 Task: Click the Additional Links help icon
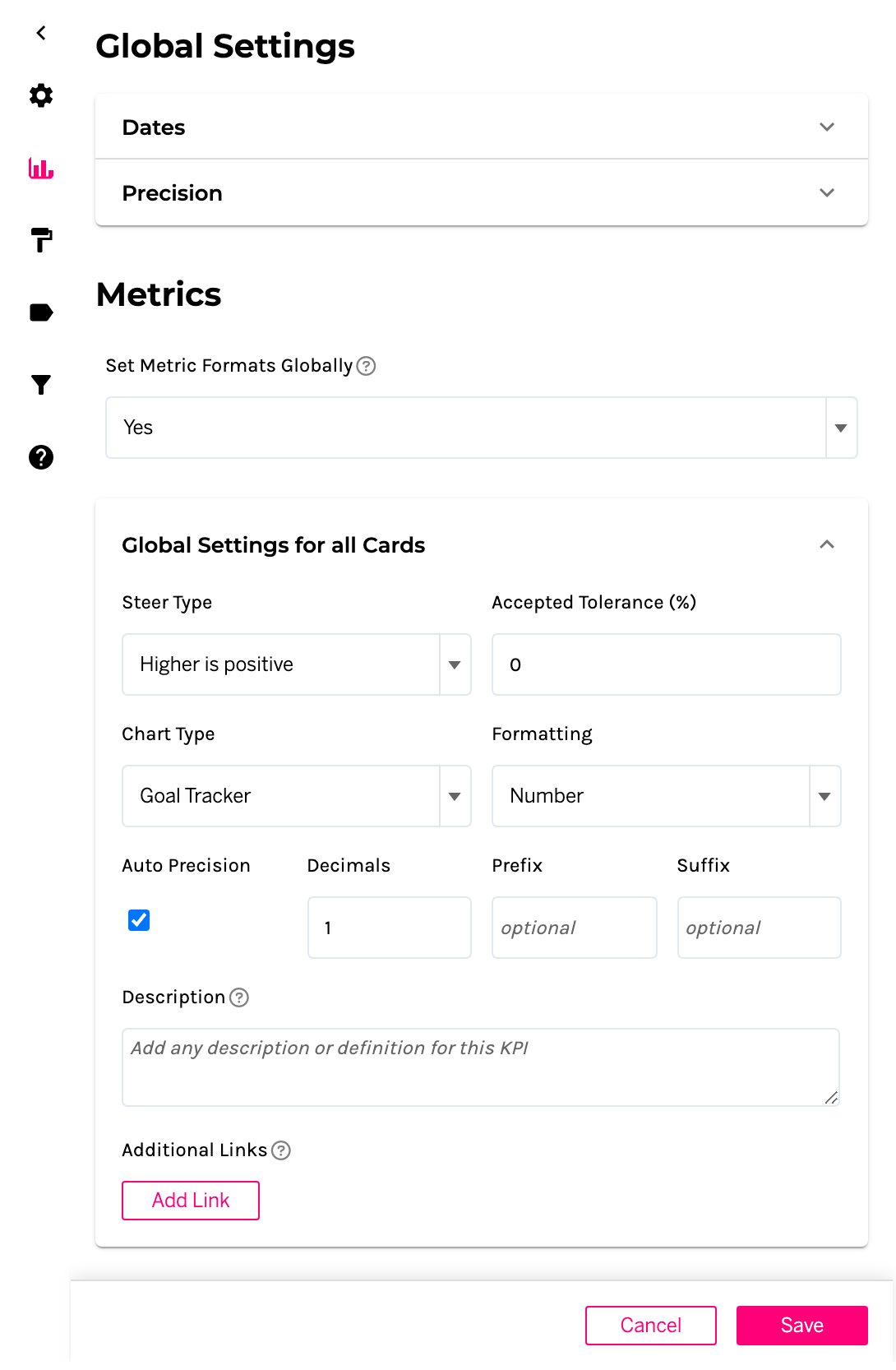tap(281, 1150)
